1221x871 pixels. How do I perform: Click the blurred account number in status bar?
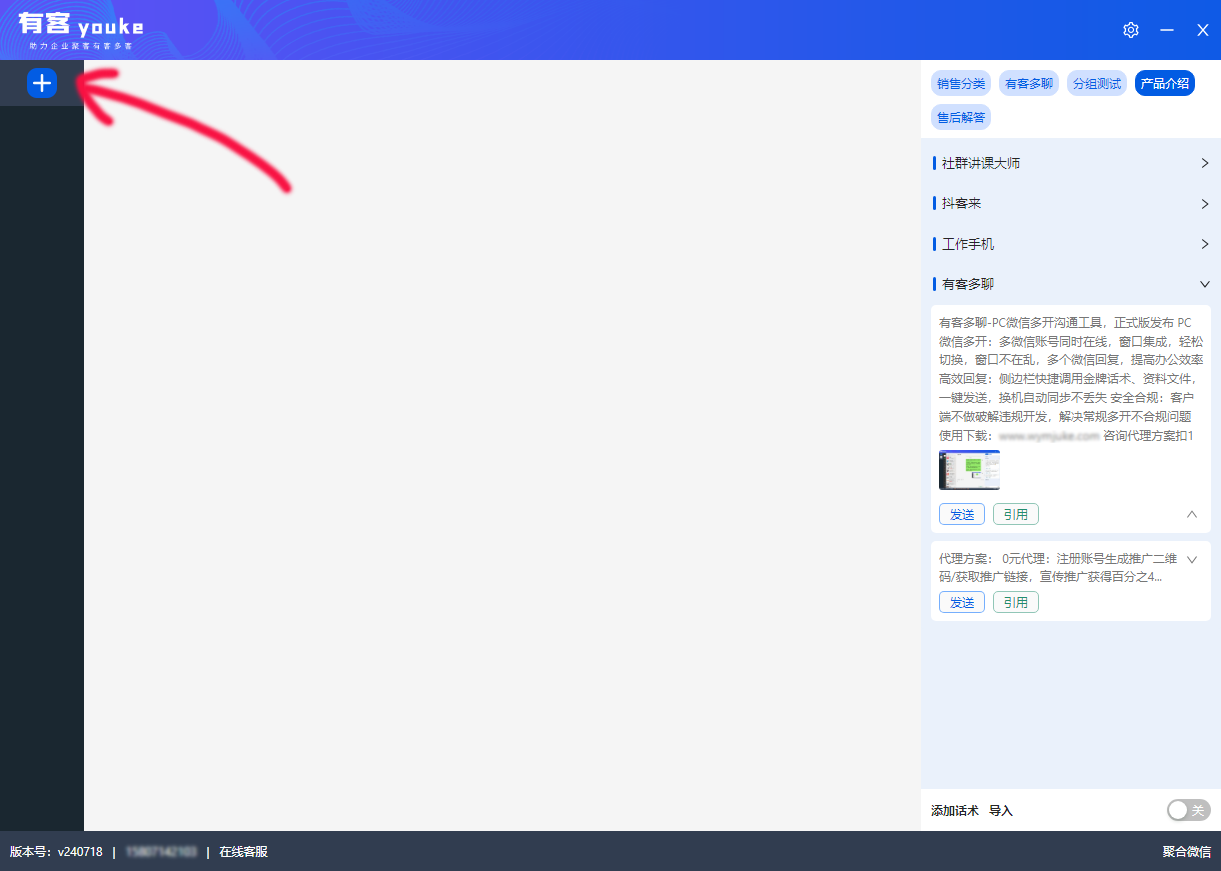pos(161,852)
